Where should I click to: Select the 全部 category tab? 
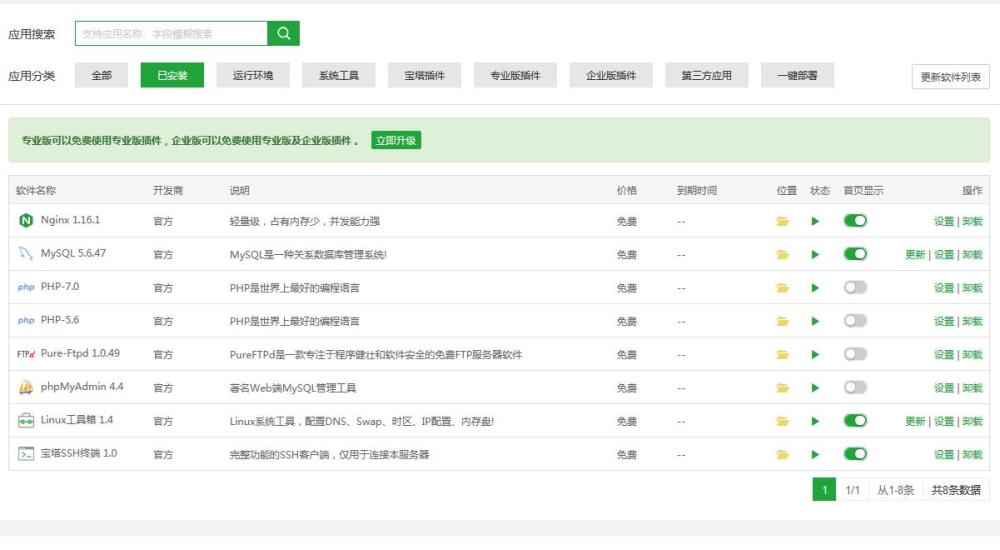click(x=101, y=75)
